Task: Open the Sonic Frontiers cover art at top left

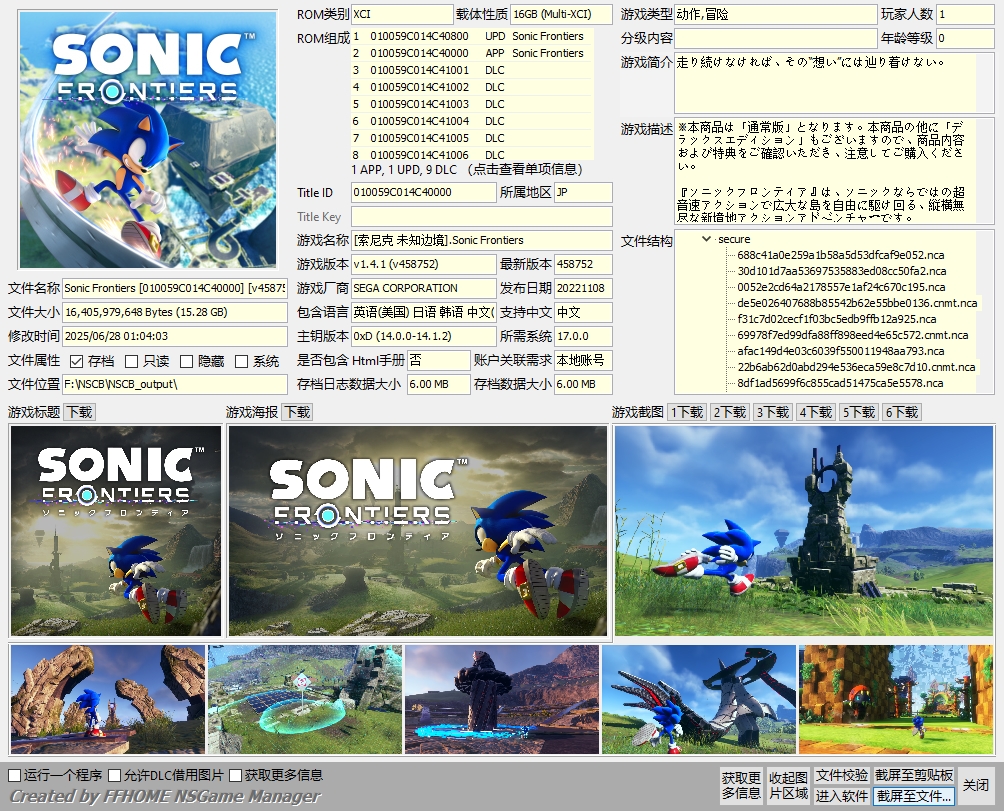Action: 148,140
